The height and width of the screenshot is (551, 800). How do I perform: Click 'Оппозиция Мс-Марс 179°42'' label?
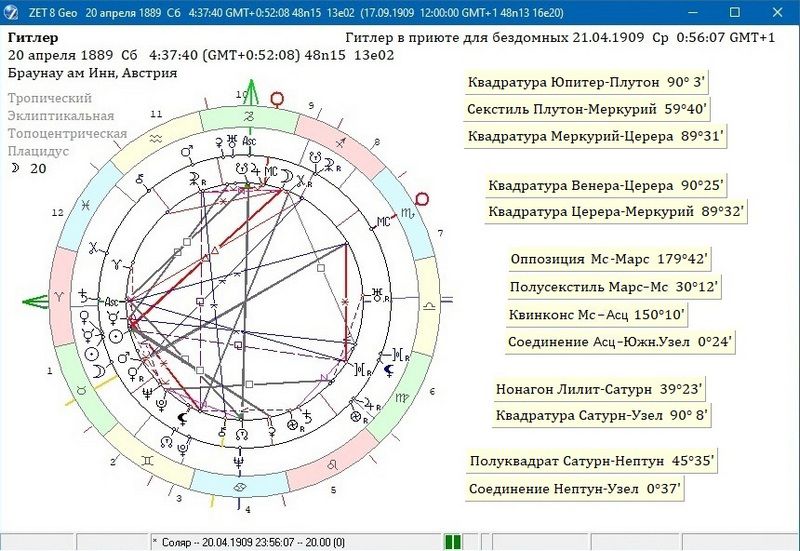coord(609,259)
